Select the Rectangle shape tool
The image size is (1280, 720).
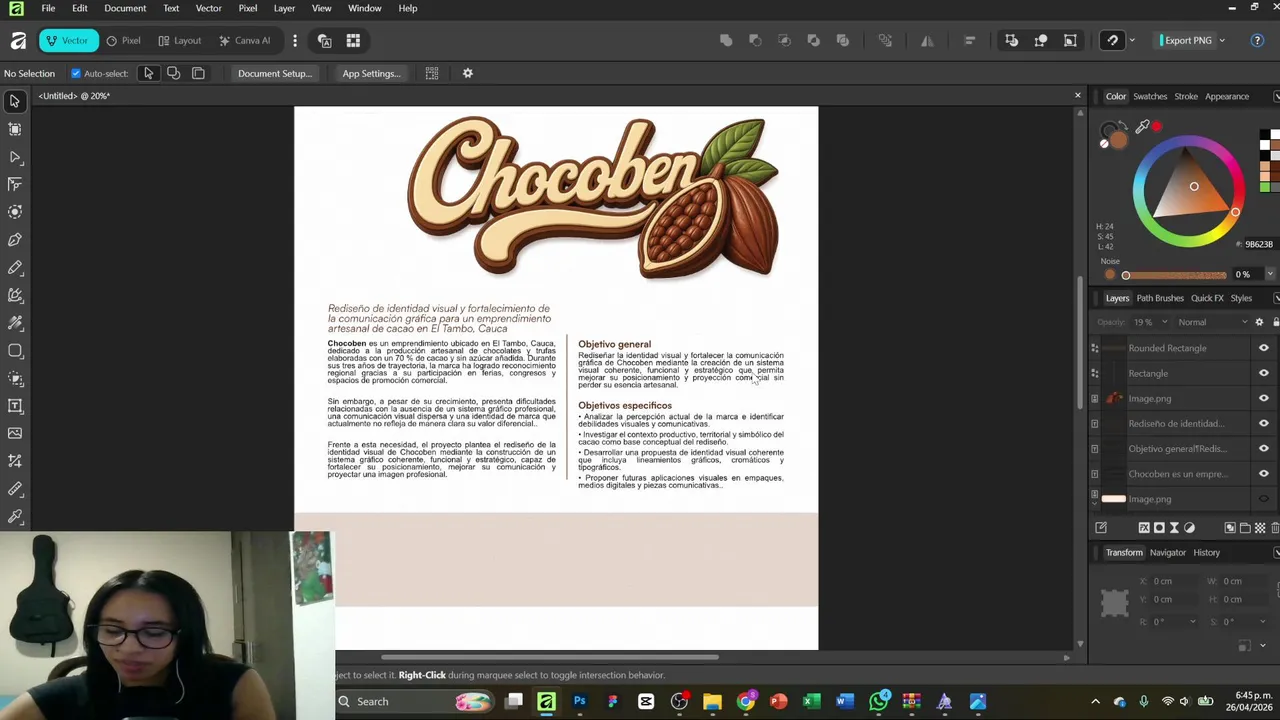[15, 351]
